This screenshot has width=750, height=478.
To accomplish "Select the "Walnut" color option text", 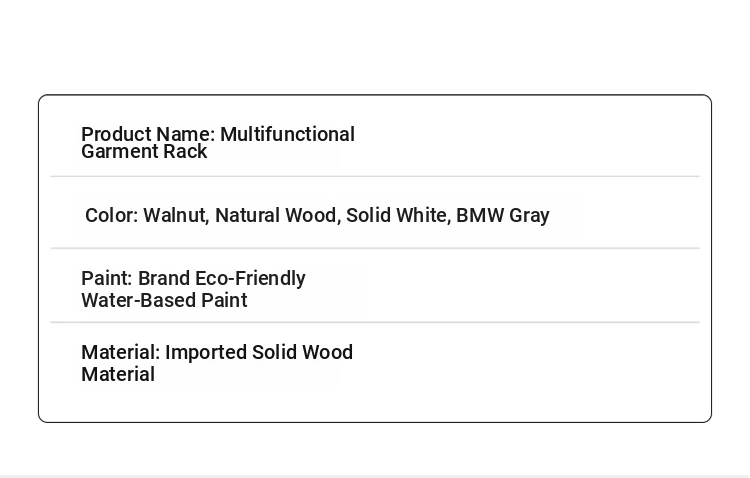I will 176,216.
